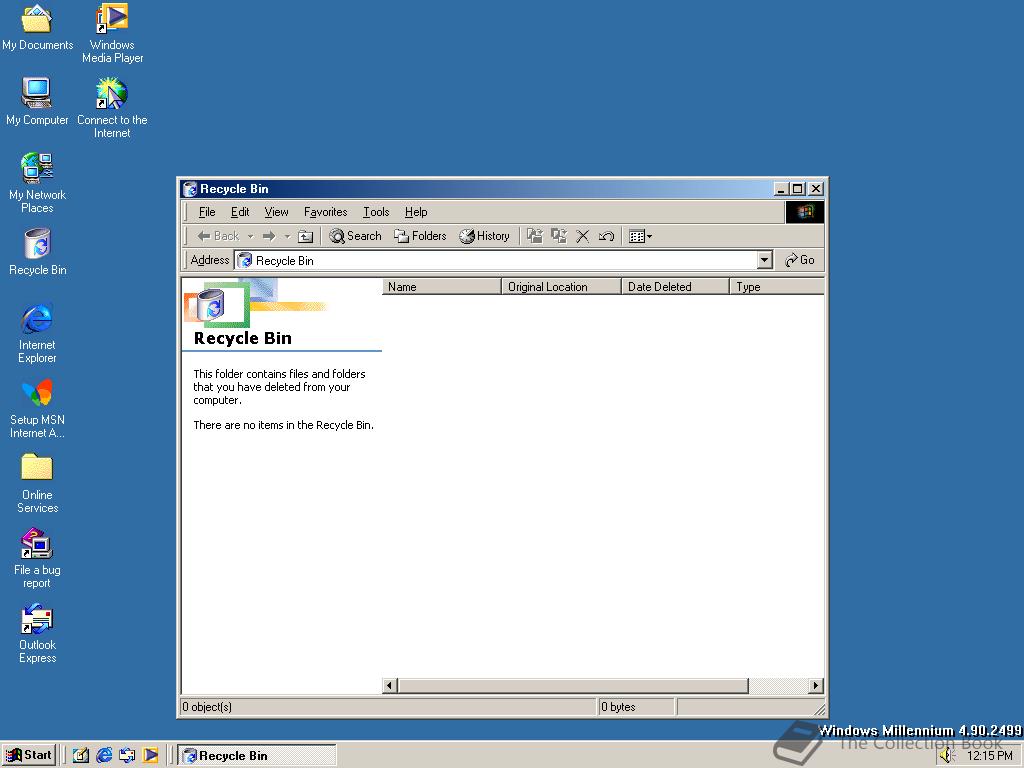The height and width of the screenshot is (768, 1024).
Task: Click the horizontal scrollbar thumb
Action: click(x=573, y=685)
